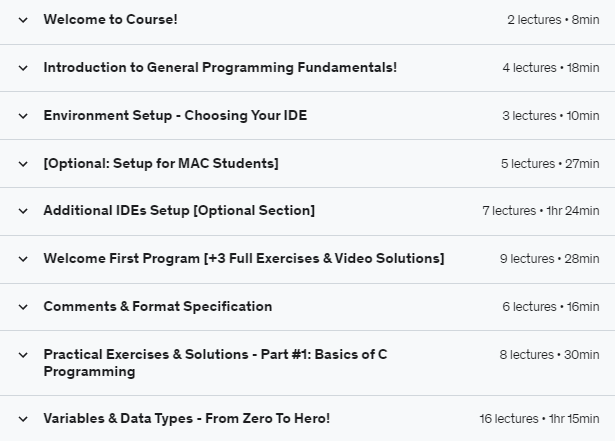
Task: Expand chevron beside Welcome First Program
Action: (x=23, y=259)
